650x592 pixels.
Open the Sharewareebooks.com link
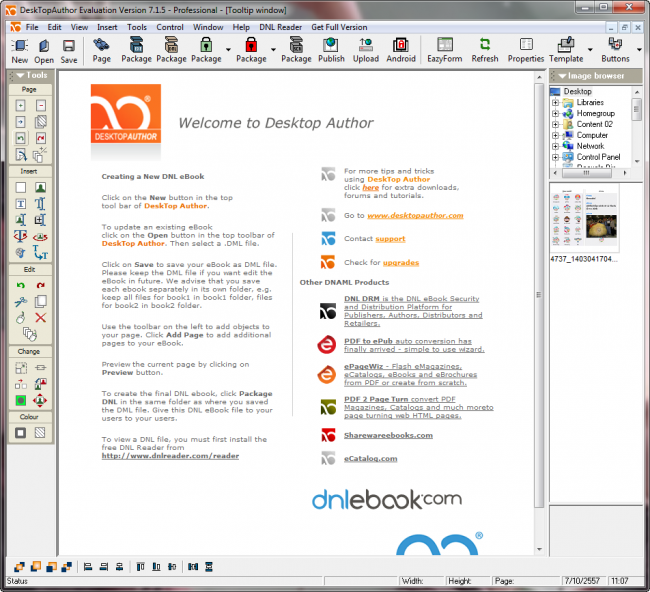388,435
